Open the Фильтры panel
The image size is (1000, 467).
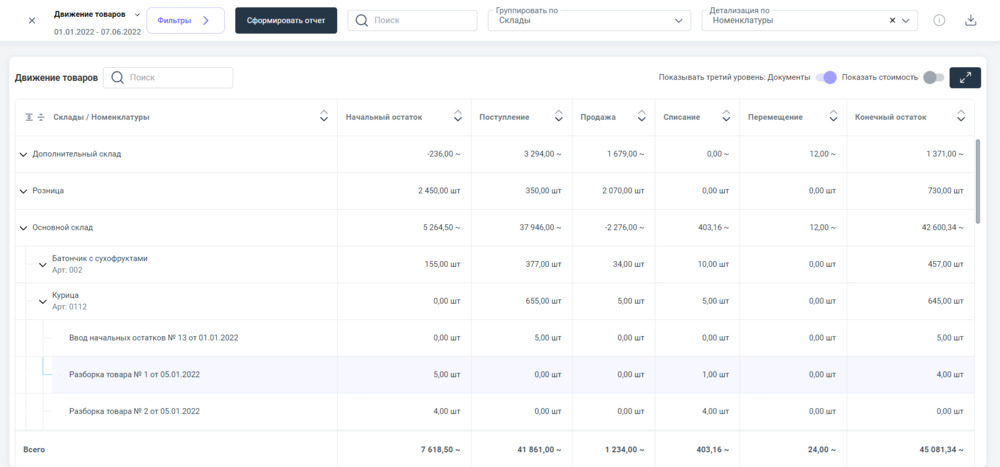tap(185, 21)
